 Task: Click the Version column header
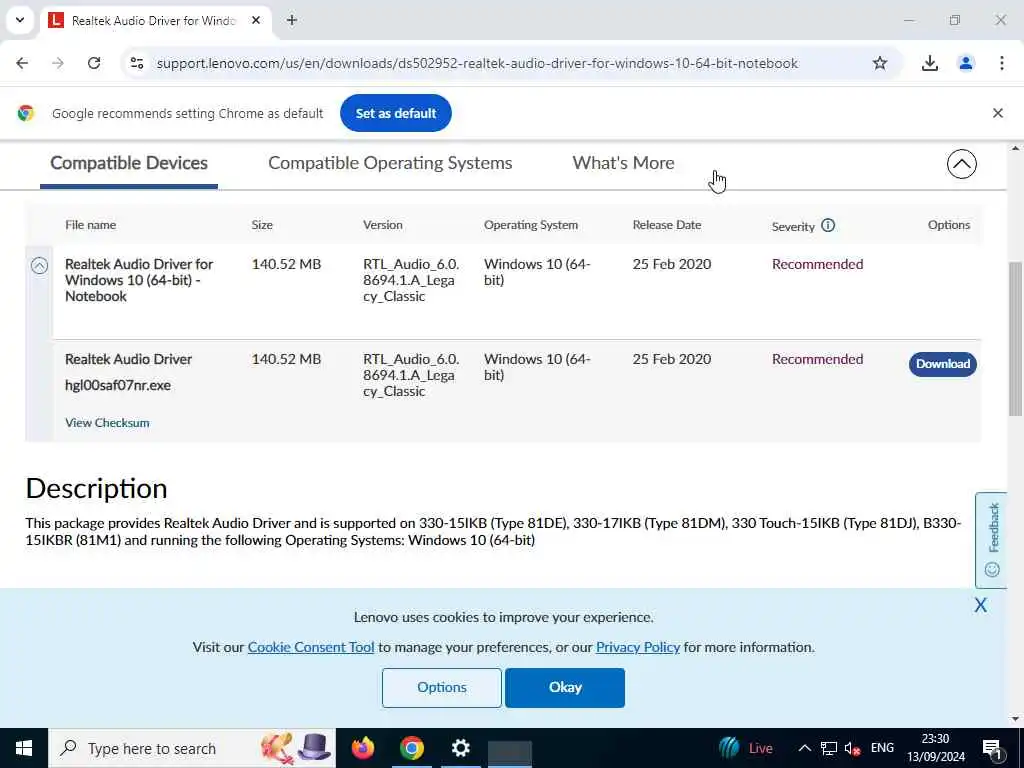[x=383, y=225]
